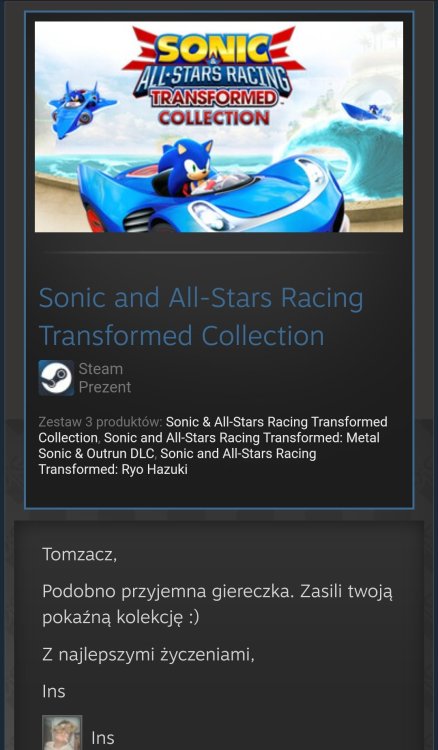Click the Ins signature text

[x=54, y=691]
